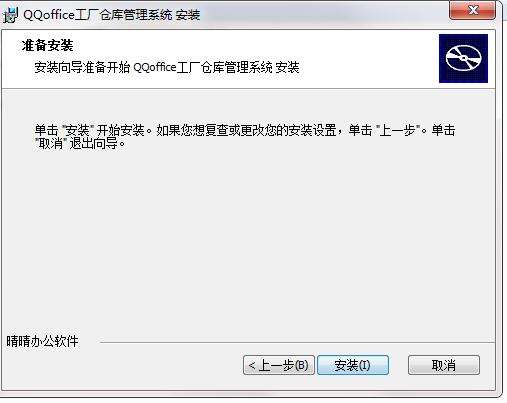Click the disc logo in the header banner

coord(463,58)
